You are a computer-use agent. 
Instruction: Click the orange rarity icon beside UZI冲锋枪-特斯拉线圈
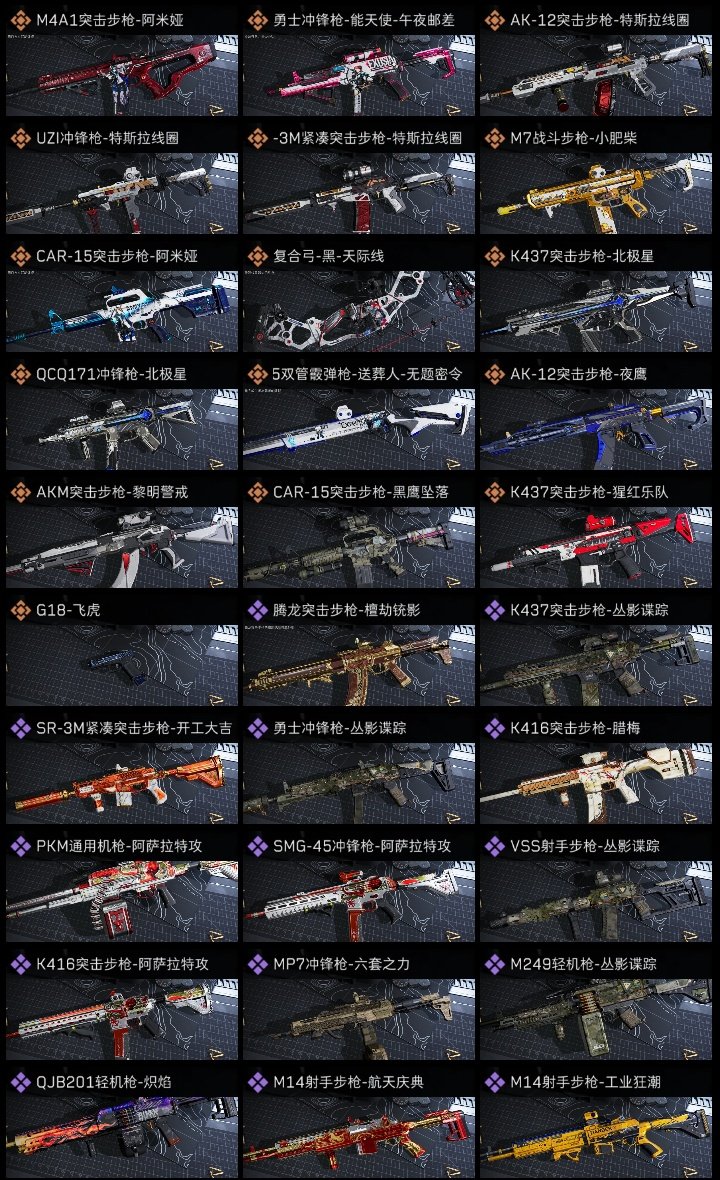point(20,138)
